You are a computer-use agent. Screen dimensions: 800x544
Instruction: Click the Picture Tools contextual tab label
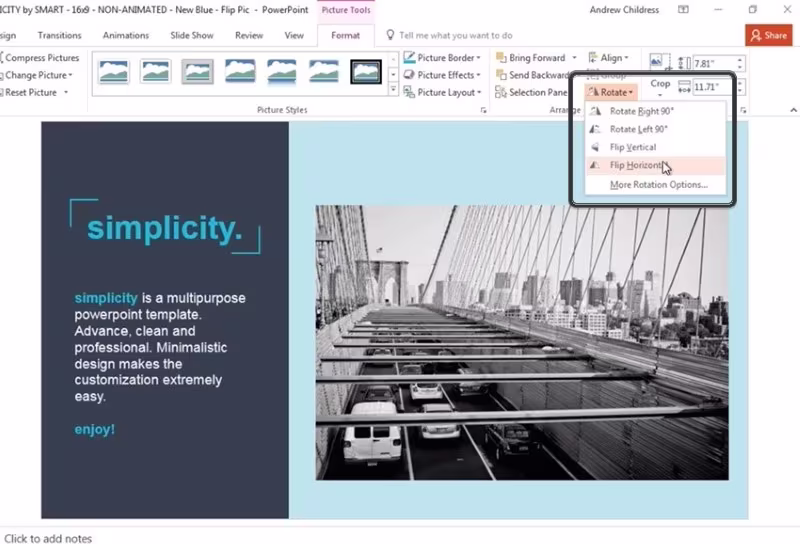coord(346,10)
